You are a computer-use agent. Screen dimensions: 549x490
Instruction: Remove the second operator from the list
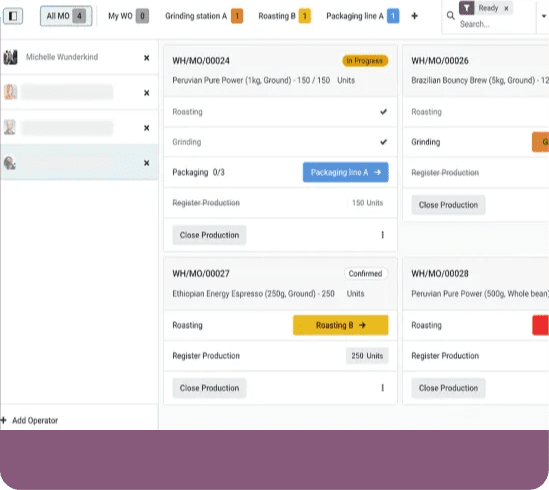click(x=146, y=93)
